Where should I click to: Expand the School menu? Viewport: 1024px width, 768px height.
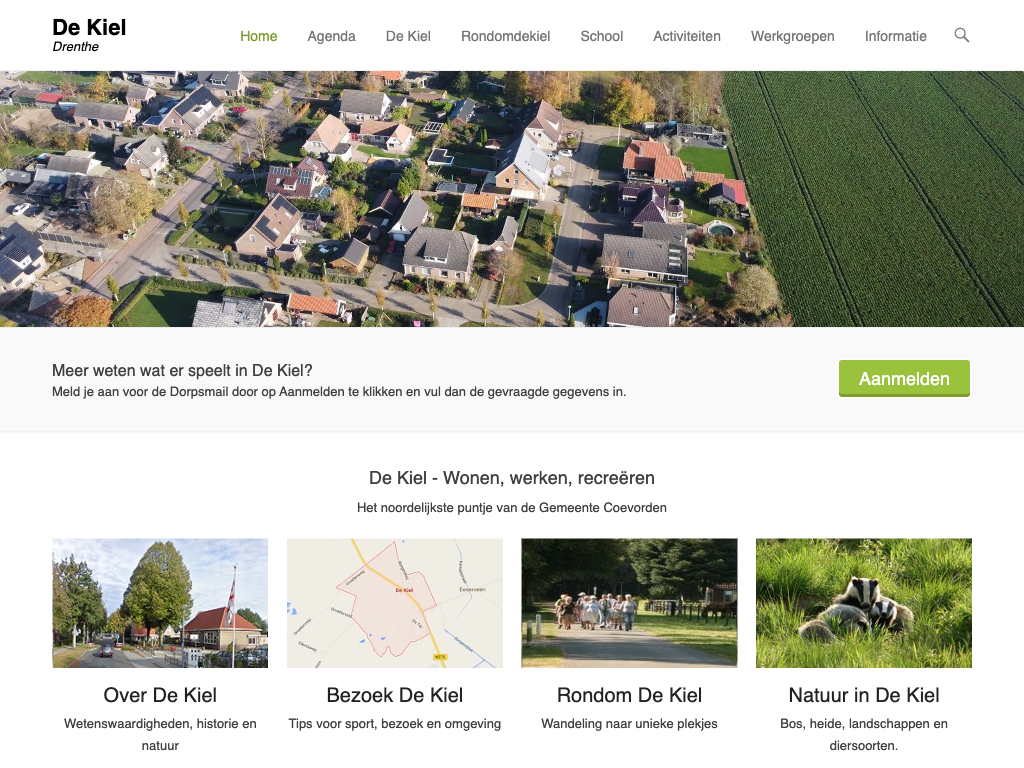601,36
